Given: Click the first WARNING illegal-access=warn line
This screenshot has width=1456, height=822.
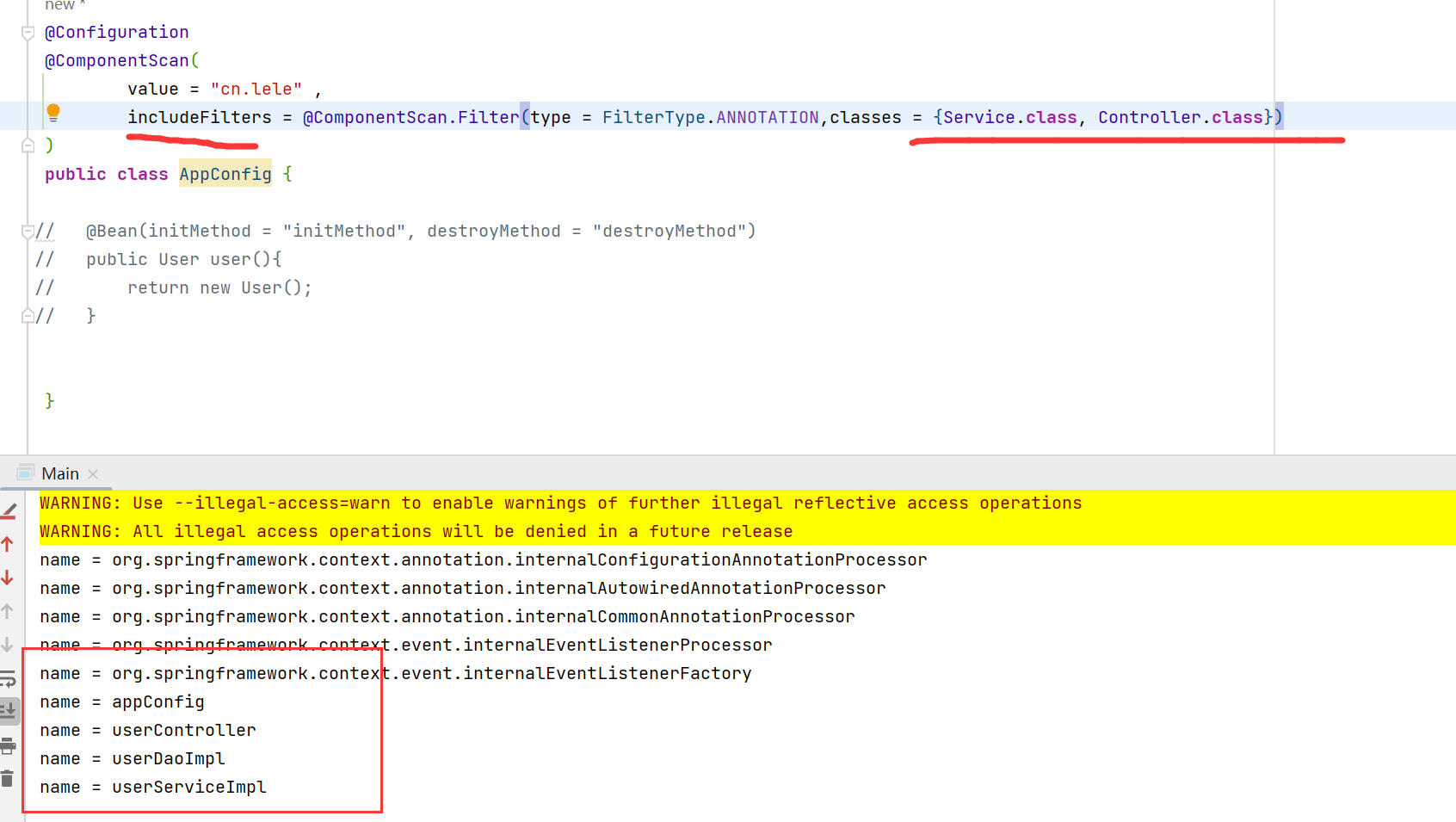Looking at the screenshot, I should pyautogui.click(x=561, y=503).
